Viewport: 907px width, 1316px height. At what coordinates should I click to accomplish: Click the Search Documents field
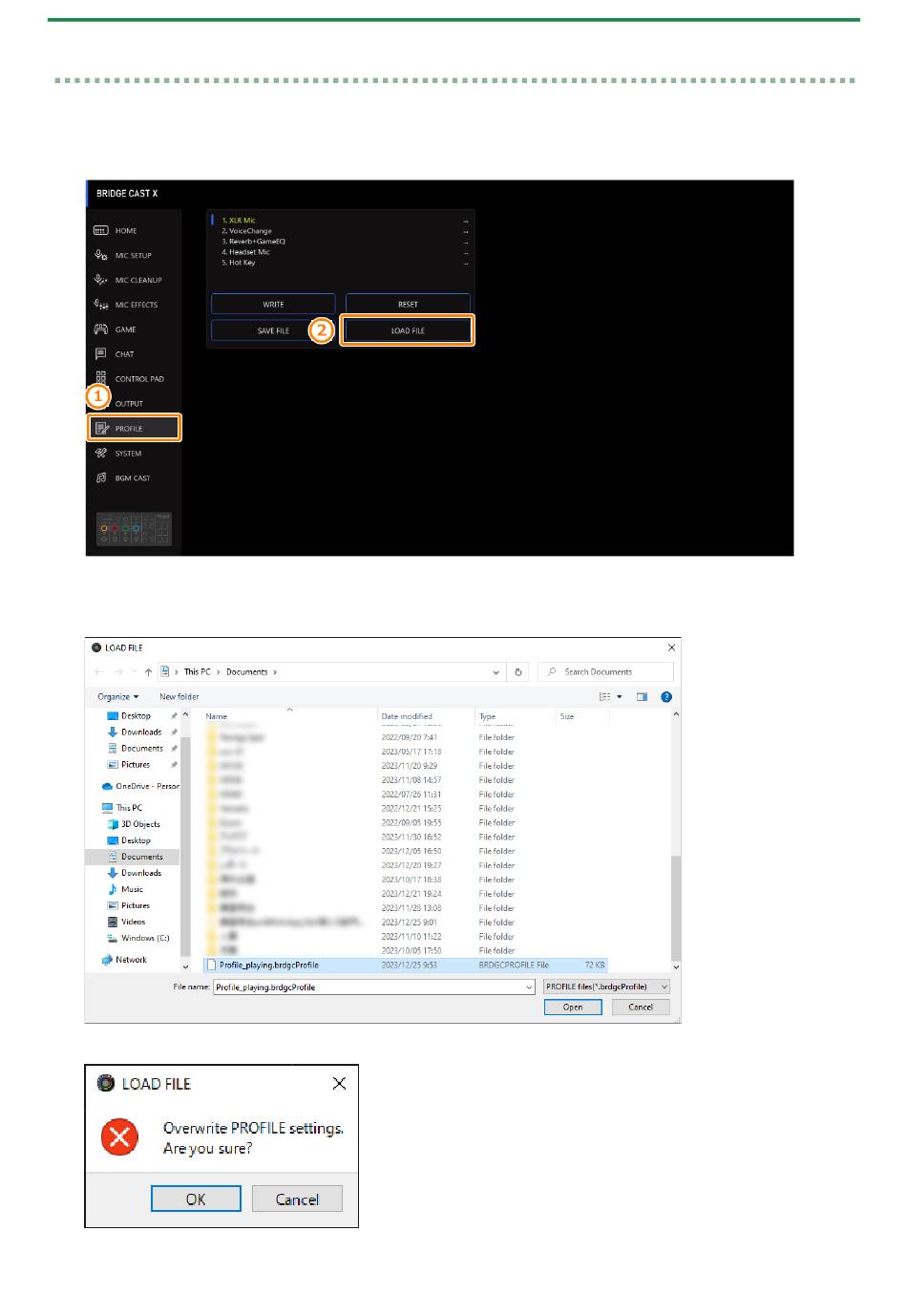coord(605,672)
